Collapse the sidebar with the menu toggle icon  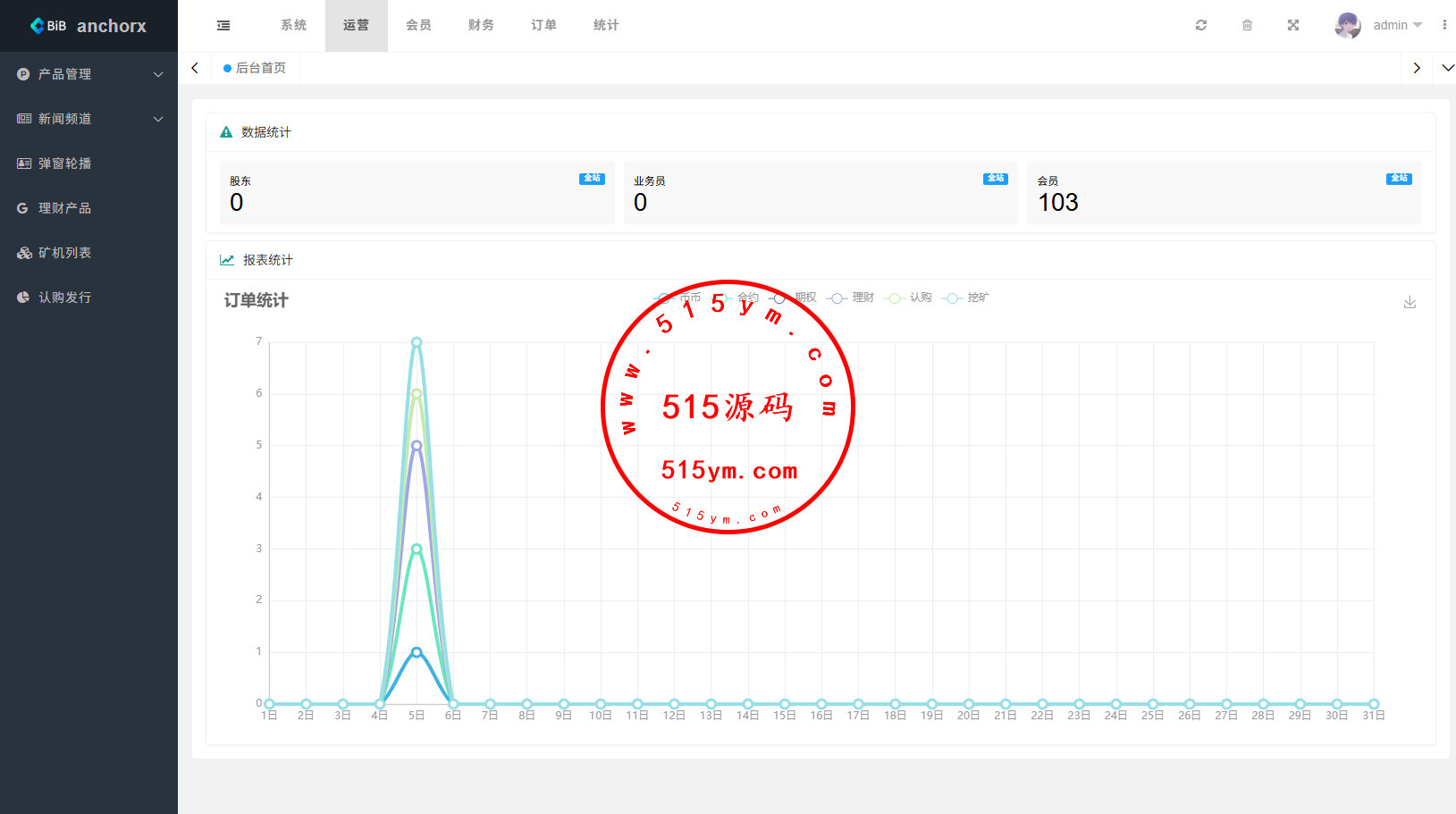223,26
